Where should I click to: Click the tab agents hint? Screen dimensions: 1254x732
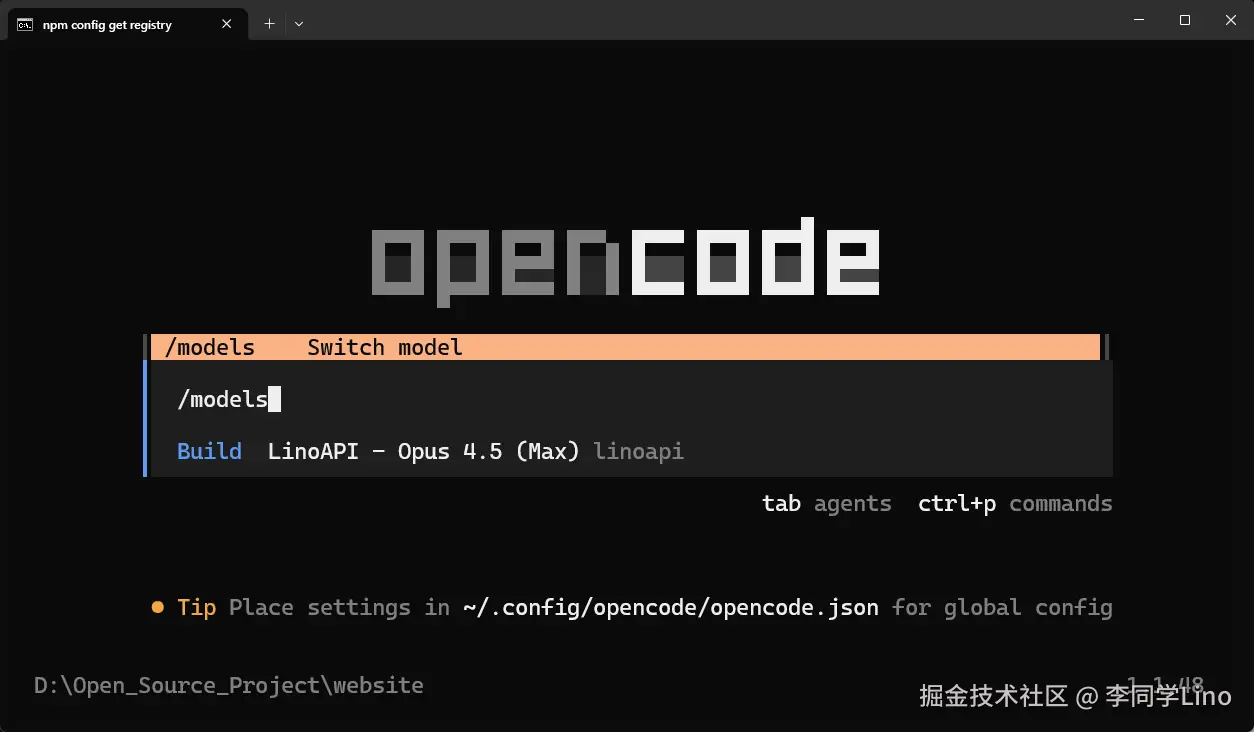pos(826,503)
